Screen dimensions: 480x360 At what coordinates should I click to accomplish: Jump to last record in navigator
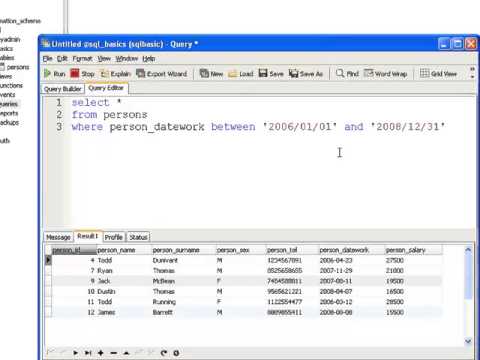pos(88,353)
